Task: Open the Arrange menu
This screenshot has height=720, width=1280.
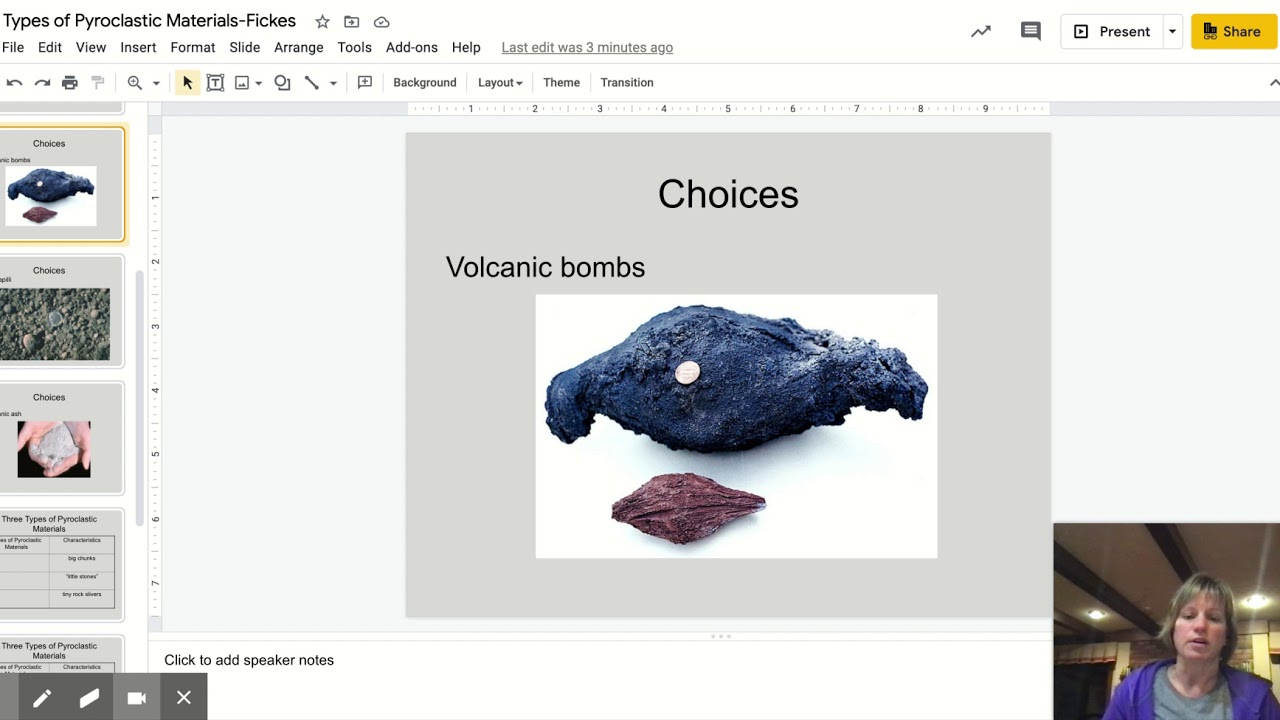Action: pyautogui.click(x=299, y=47)
